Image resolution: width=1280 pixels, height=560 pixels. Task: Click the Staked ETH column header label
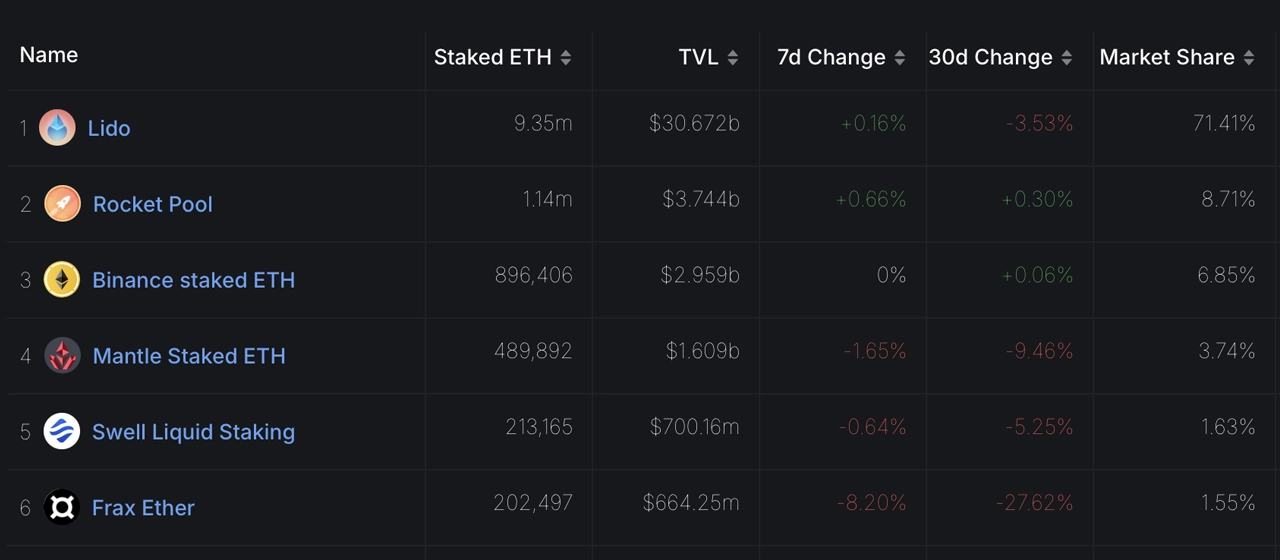(x=492, y=58)
